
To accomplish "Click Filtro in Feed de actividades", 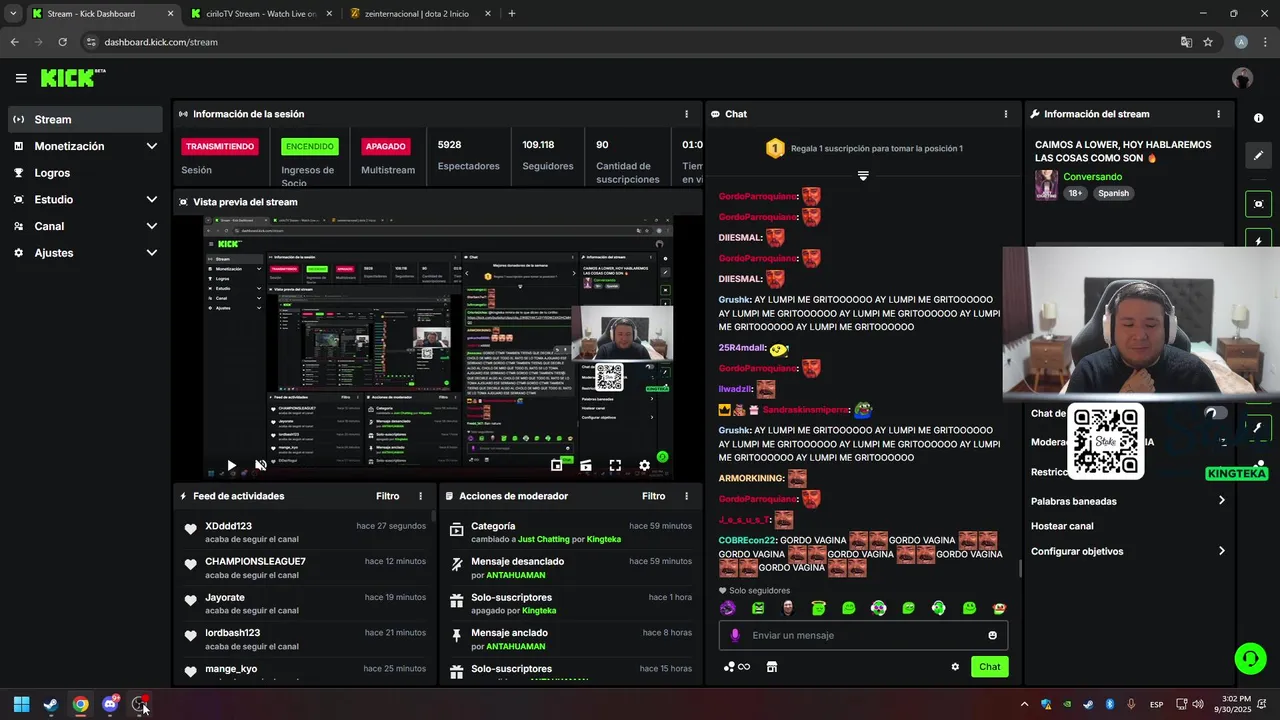I will pos(387,496).
